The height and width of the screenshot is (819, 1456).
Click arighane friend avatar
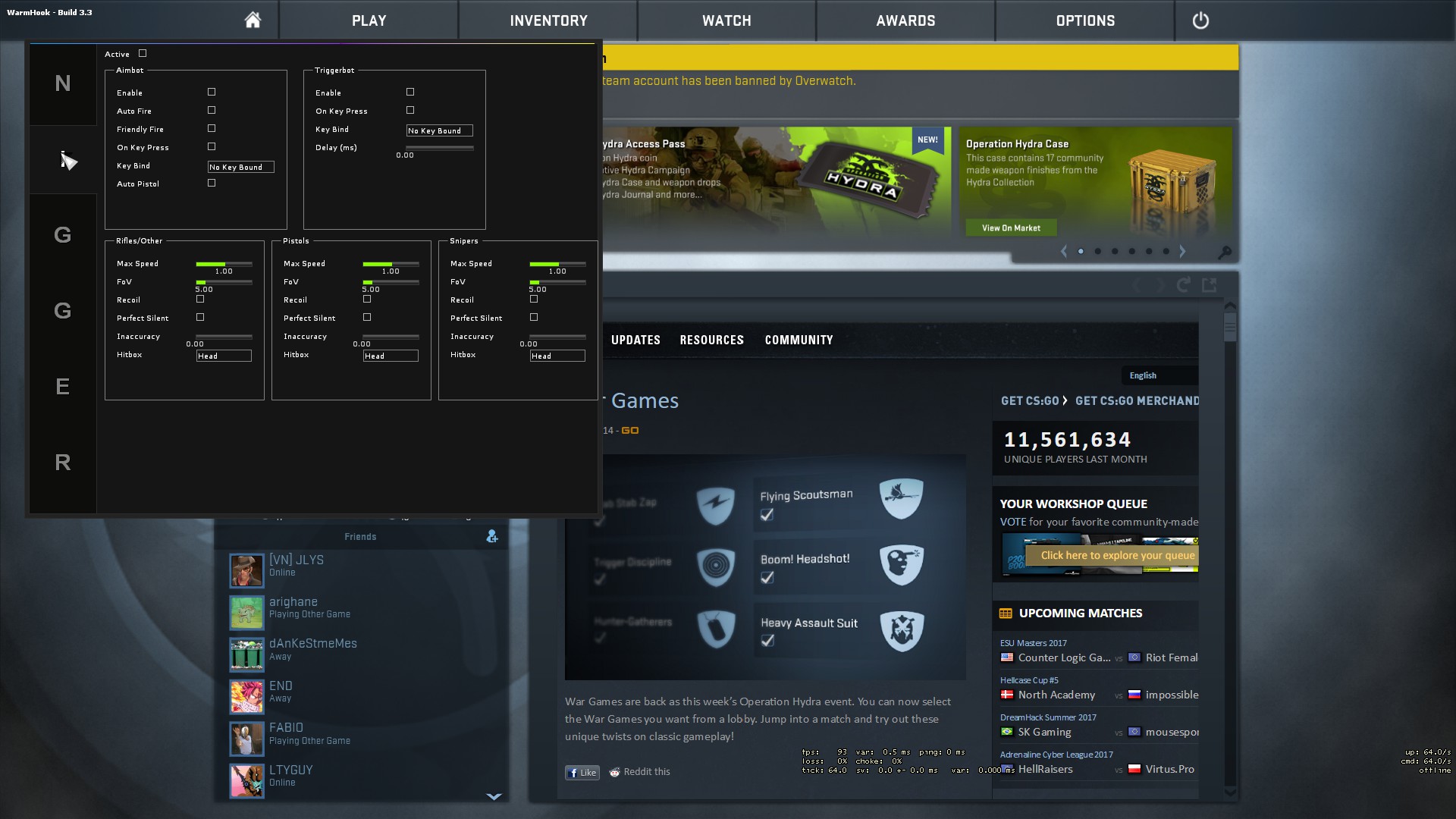(x=246, y=613)
